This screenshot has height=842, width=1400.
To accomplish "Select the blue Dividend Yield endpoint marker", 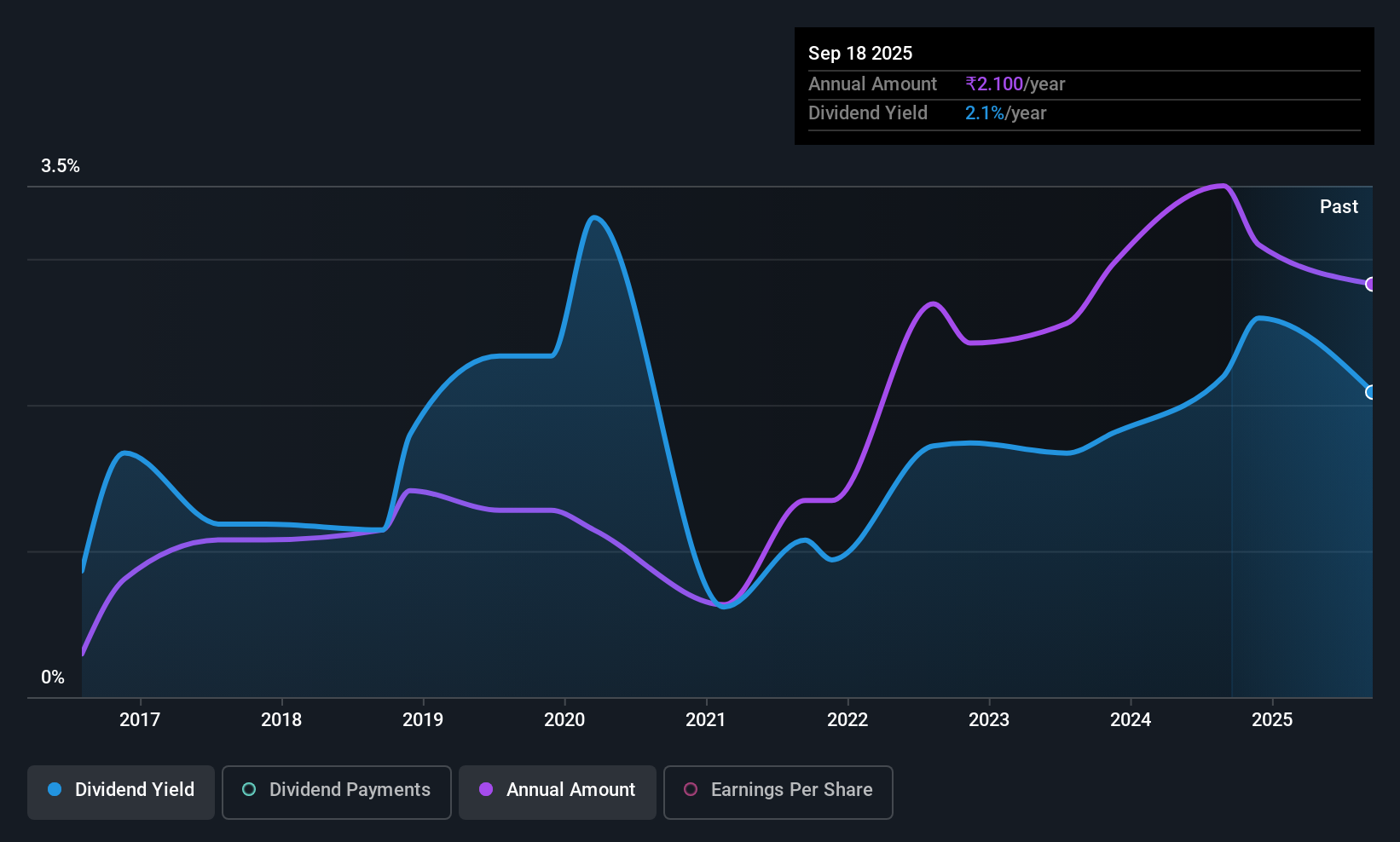I will pyautogui.click(x=1370, y=392).
